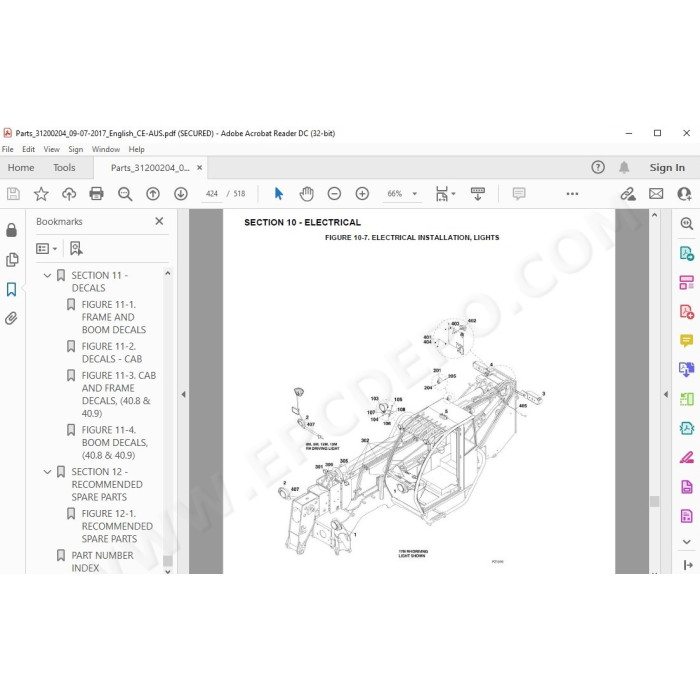Zoom in with plus icon
Image resolution: width=700 pixels, height=700 pixels.
tap(362, 194)
